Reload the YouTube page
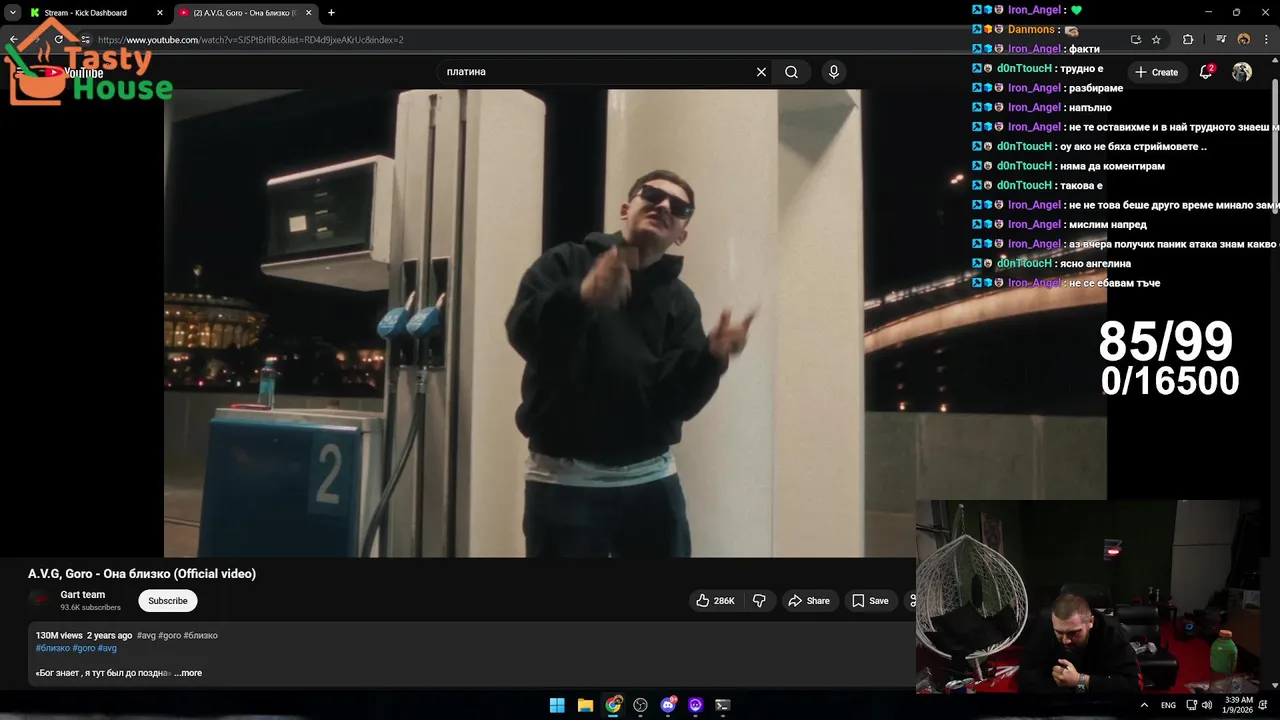The height and width of the screenshot is (720, 1280). click(x=59, y=40)
